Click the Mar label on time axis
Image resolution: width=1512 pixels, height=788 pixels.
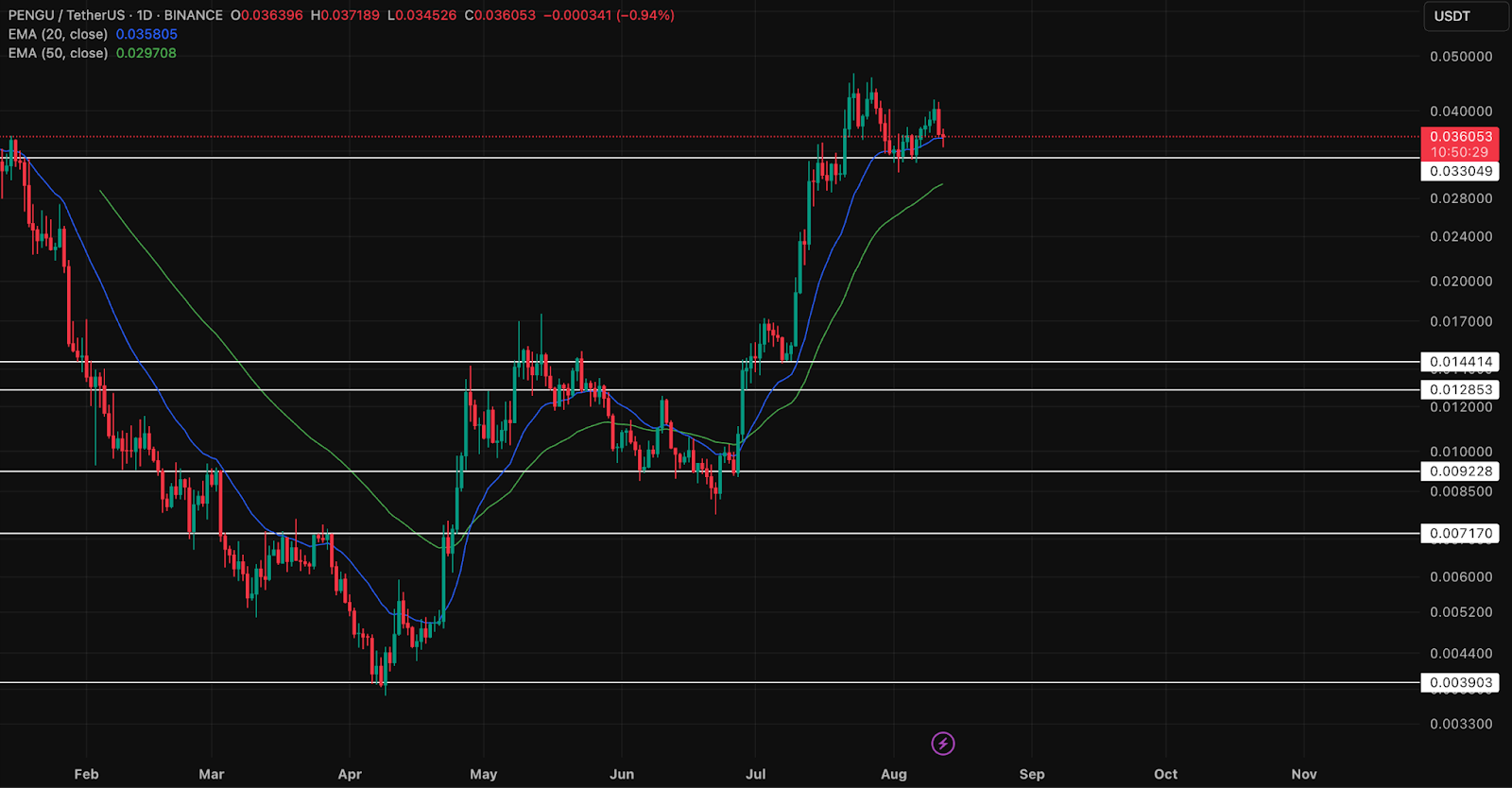[212, 774]
